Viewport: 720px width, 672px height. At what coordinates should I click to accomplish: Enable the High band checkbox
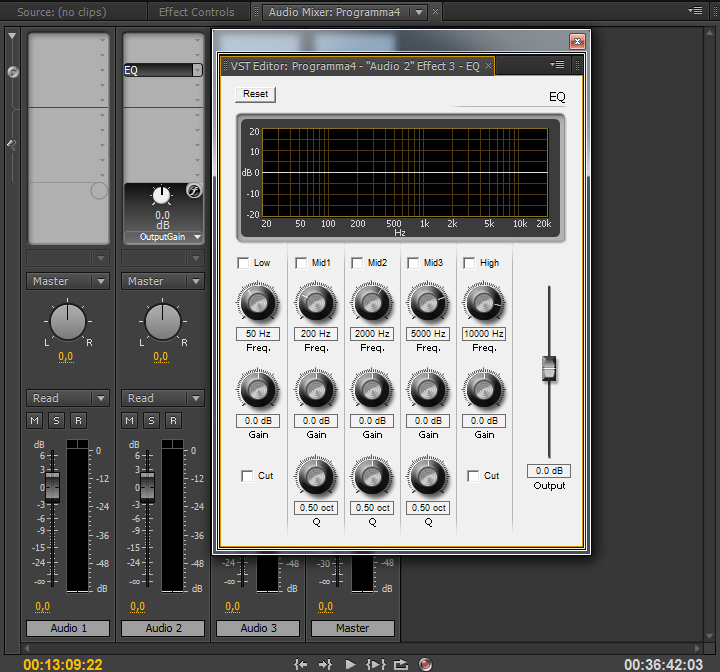(469, 263)
